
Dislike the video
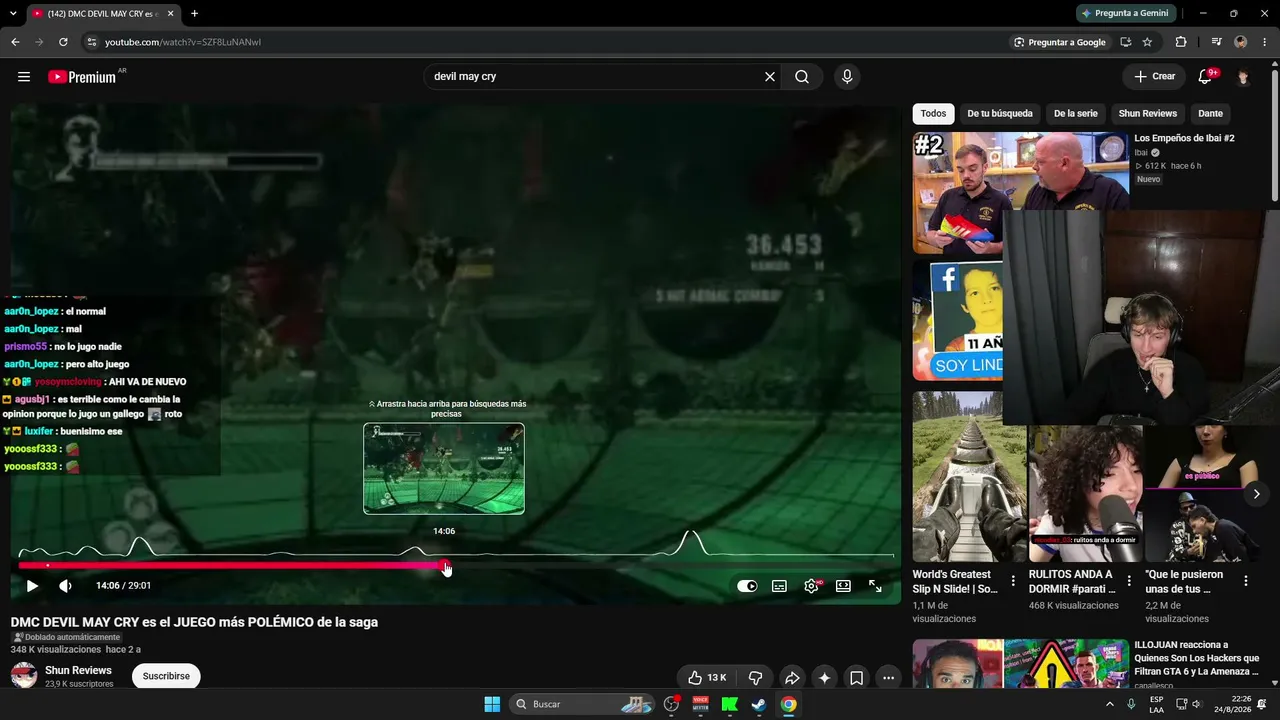(x=755, y=678)
